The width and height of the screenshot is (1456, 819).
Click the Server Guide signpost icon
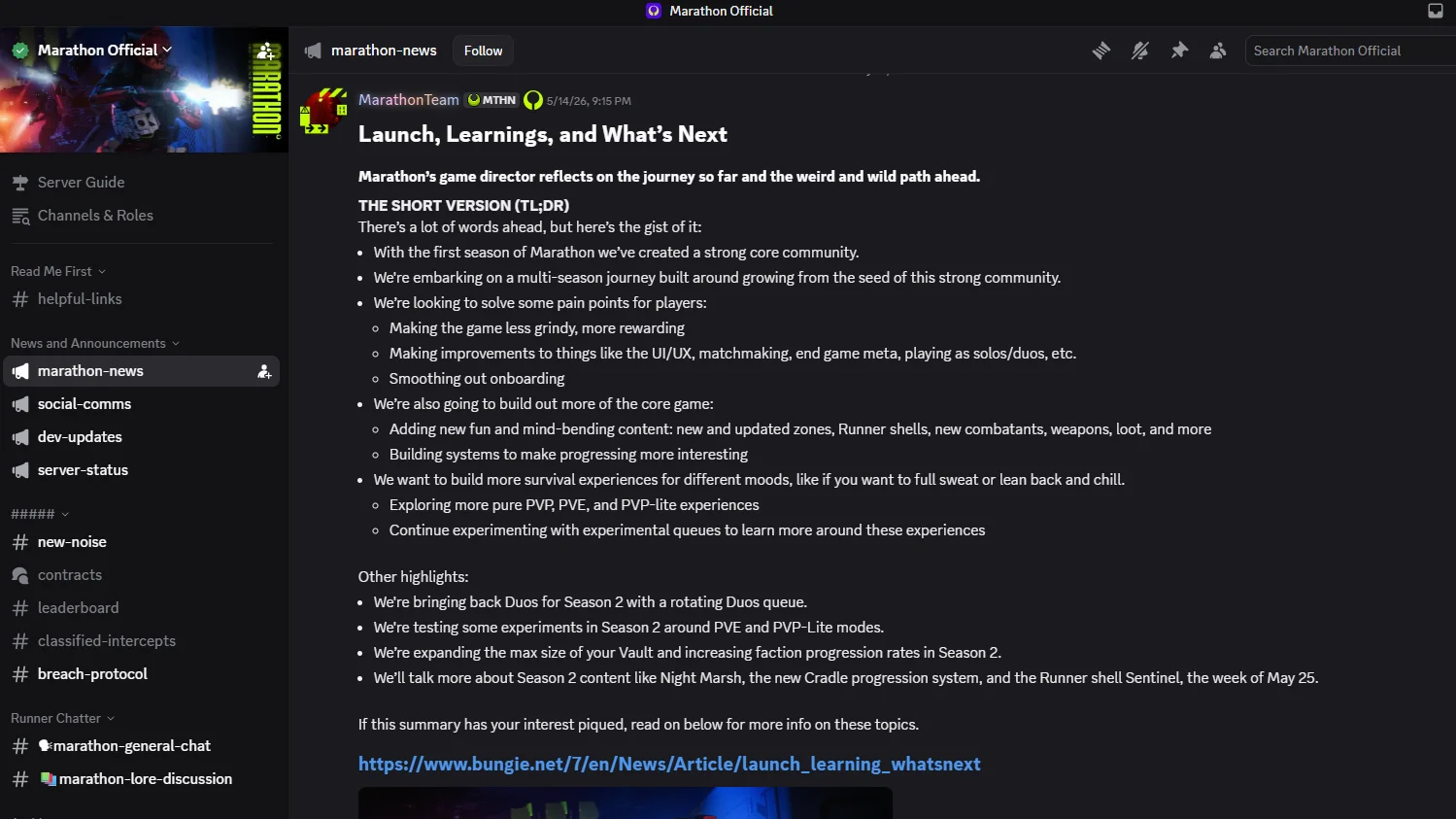click(x=20, y=183)
